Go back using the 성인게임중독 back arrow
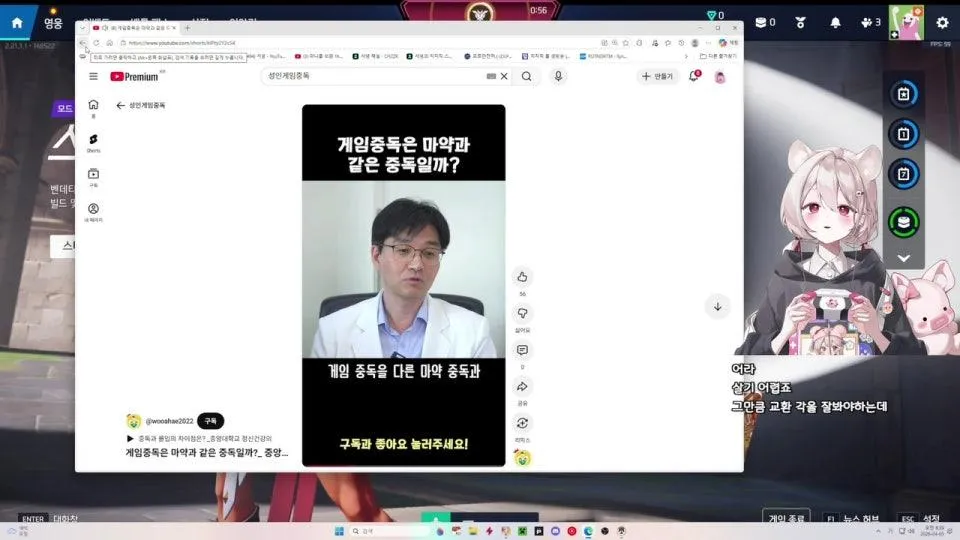 [120, 105]
